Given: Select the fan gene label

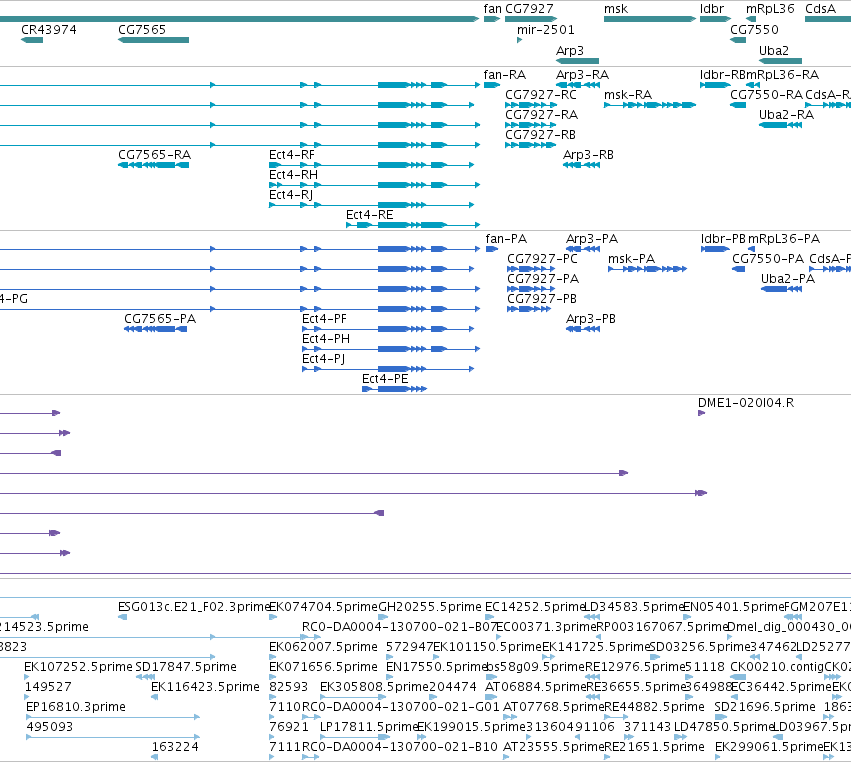Looking at the screenshot, I should [492, 9].
